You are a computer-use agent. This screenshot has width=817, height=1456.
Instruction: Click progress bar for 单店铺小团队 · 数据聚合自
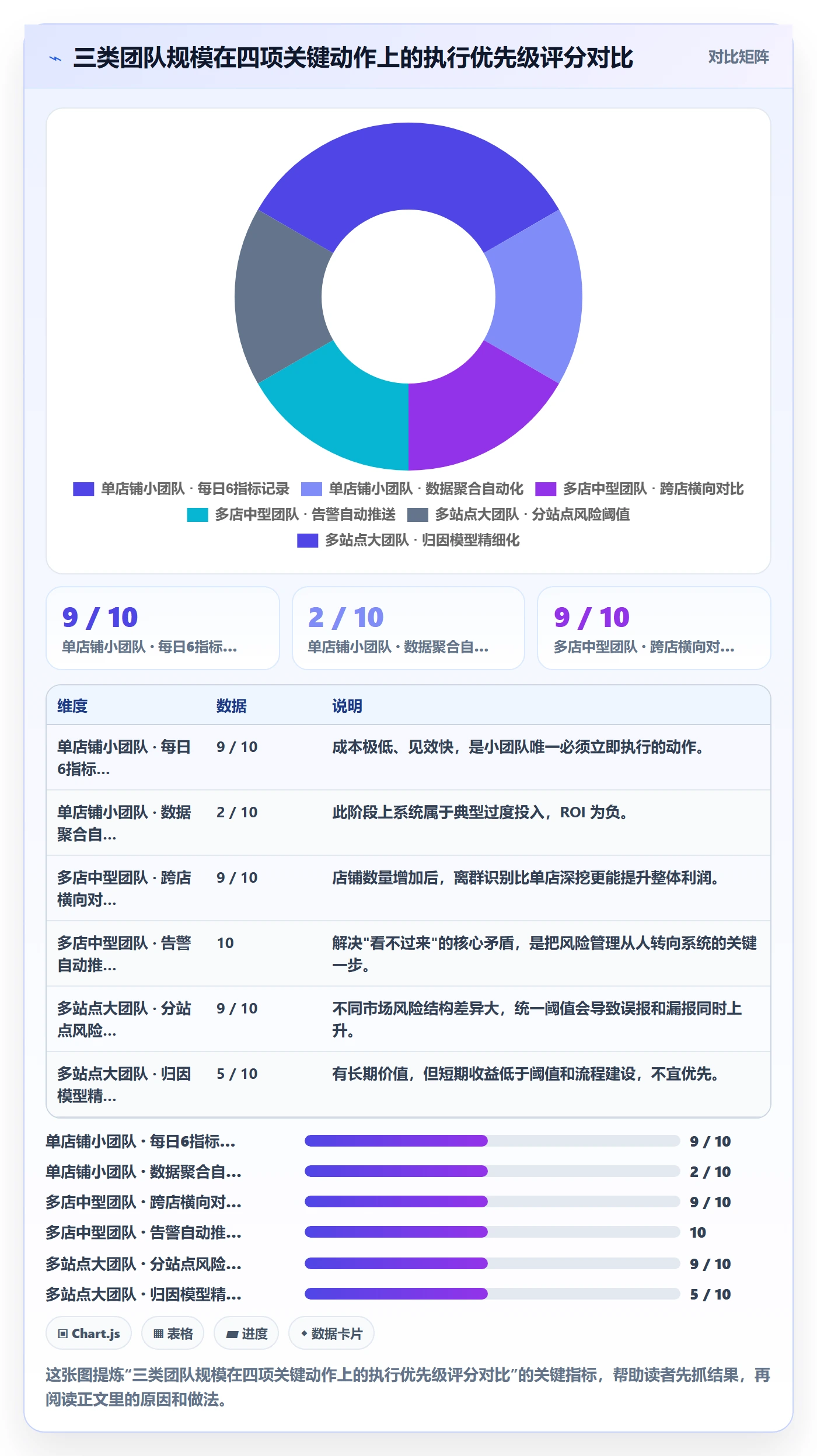pos(493,1171)
